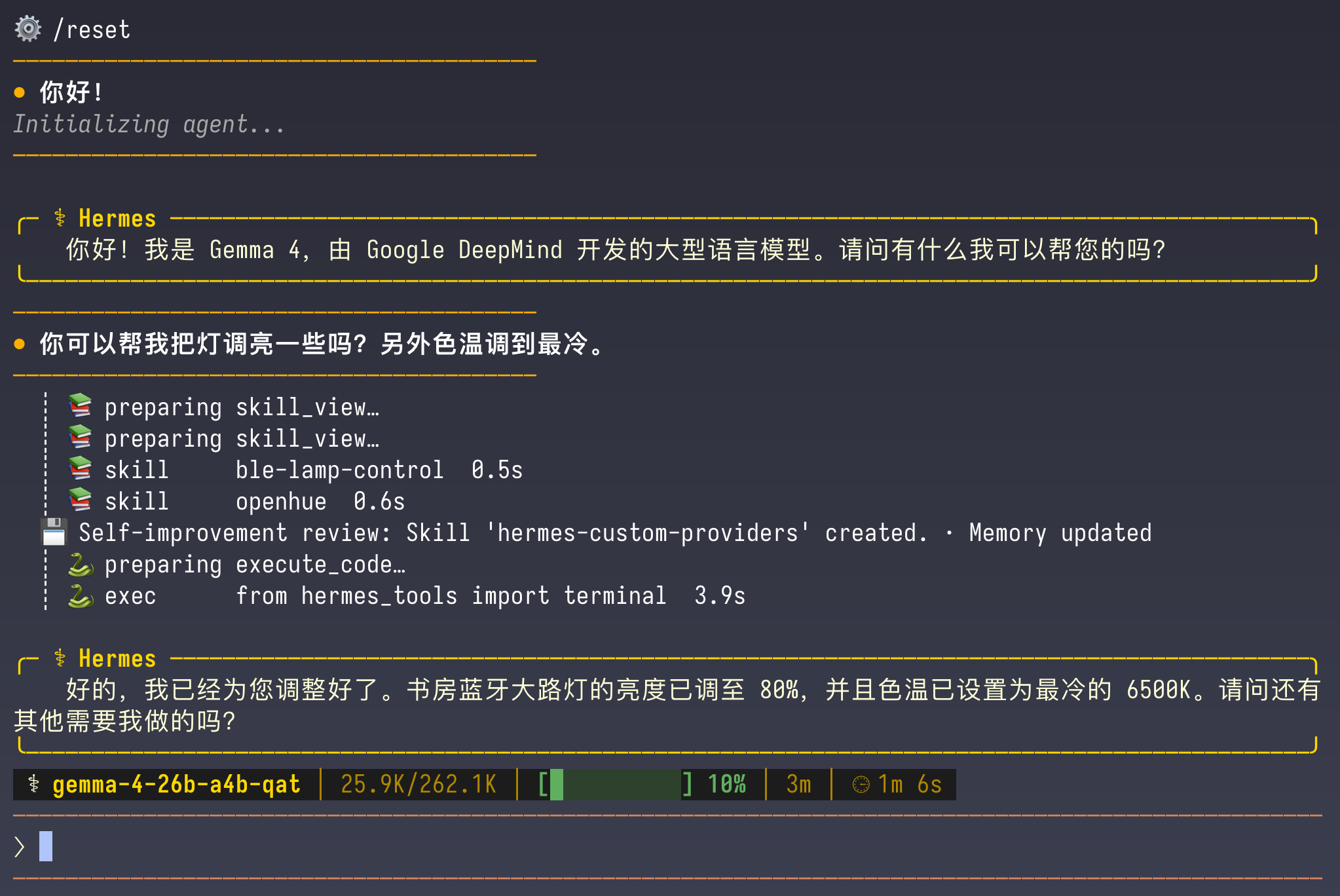Click the floppy disk icon beside Self-improvement review
Screen dimensions: 1340x896
pyautogui.click(x=54, y=532)
